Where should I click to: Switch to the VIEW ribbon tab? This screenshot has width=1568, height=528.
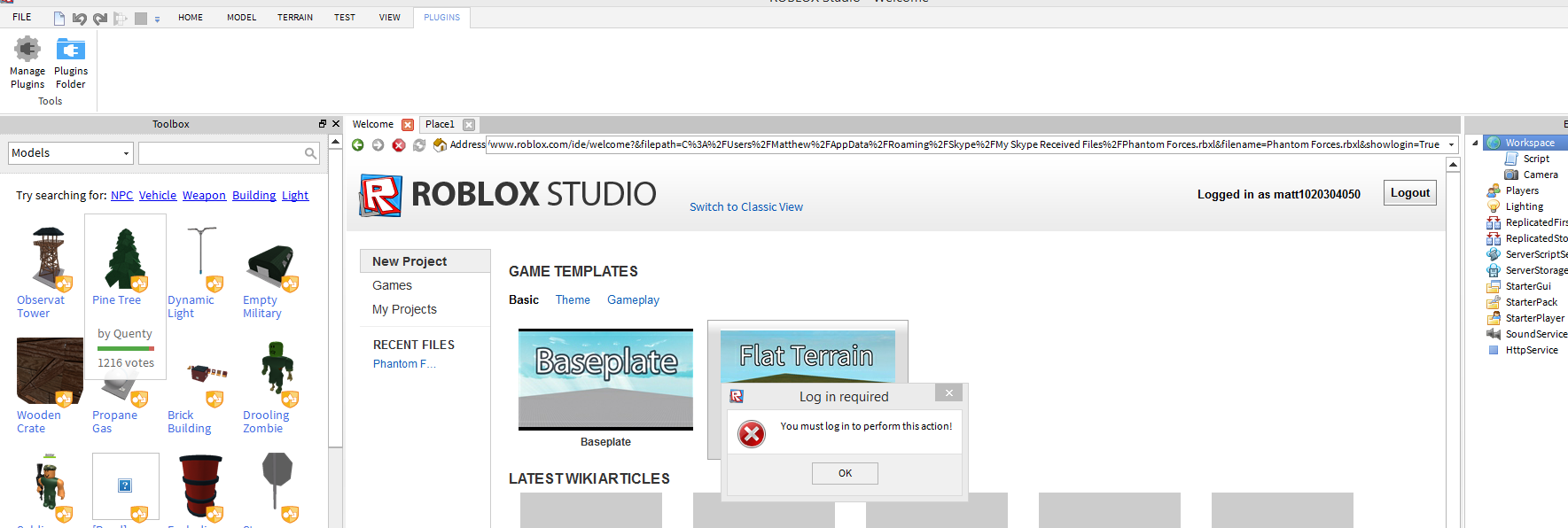tap(390, 17)
